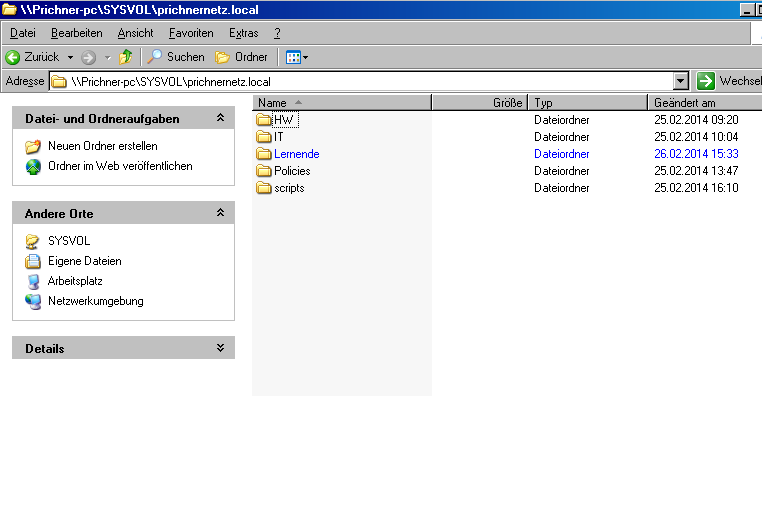Select the Policies folder name
This screenshot has height=512, width=762.
coord(292,171)
